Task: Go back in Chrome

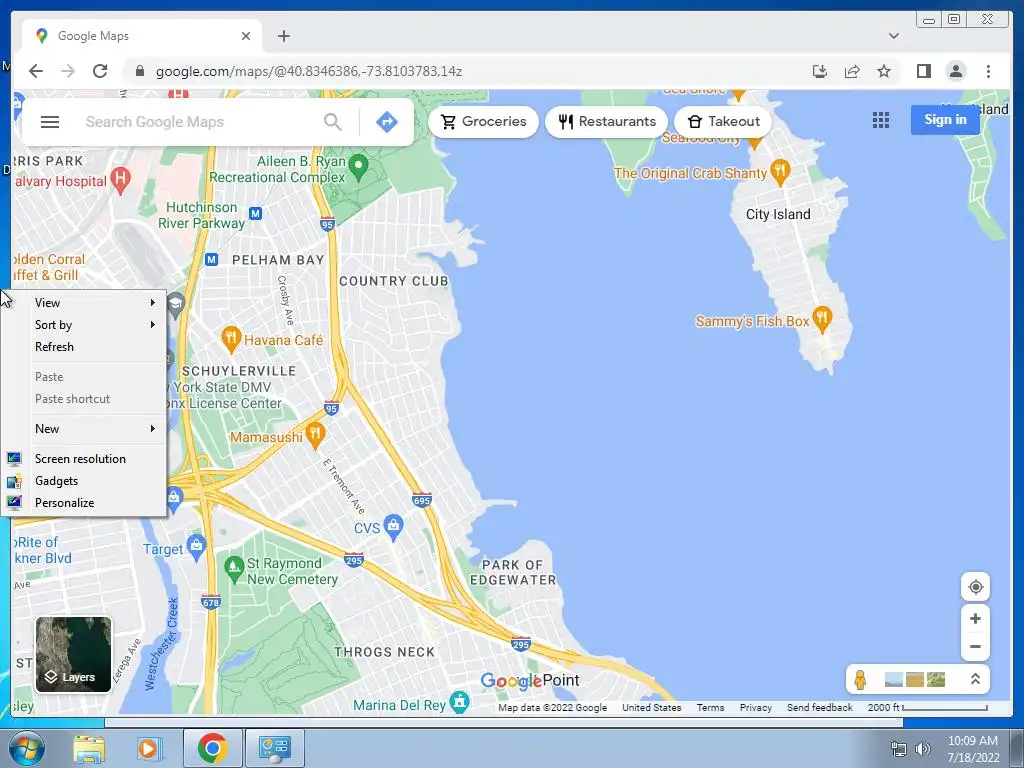Action: [36, 71]
